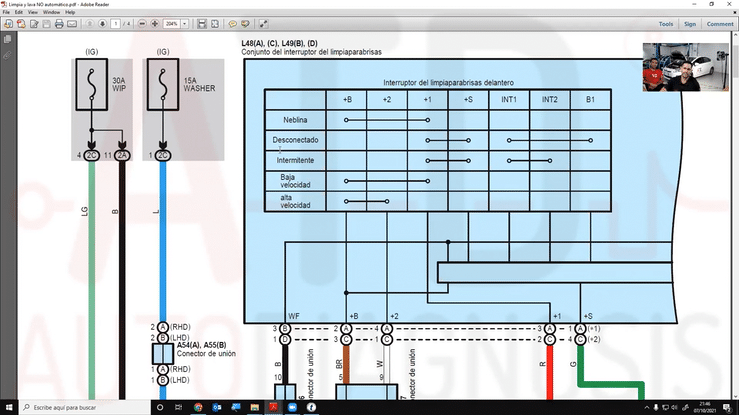Click the 204% zoom value field
Image resolution: width=739 pixels, height=415 pixels.
[x=172, y=24]
